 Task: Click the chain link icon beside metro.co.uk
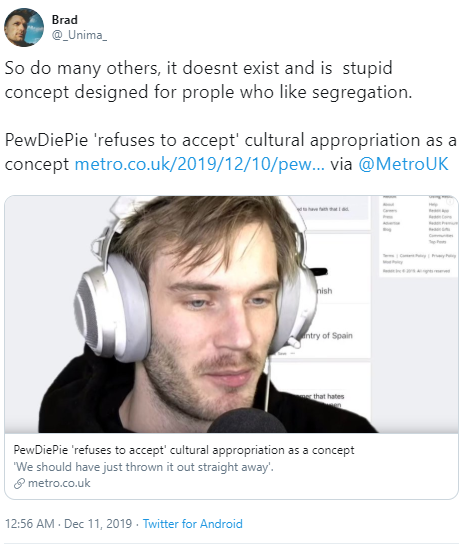pyautogui.click(x=19, y=483)
